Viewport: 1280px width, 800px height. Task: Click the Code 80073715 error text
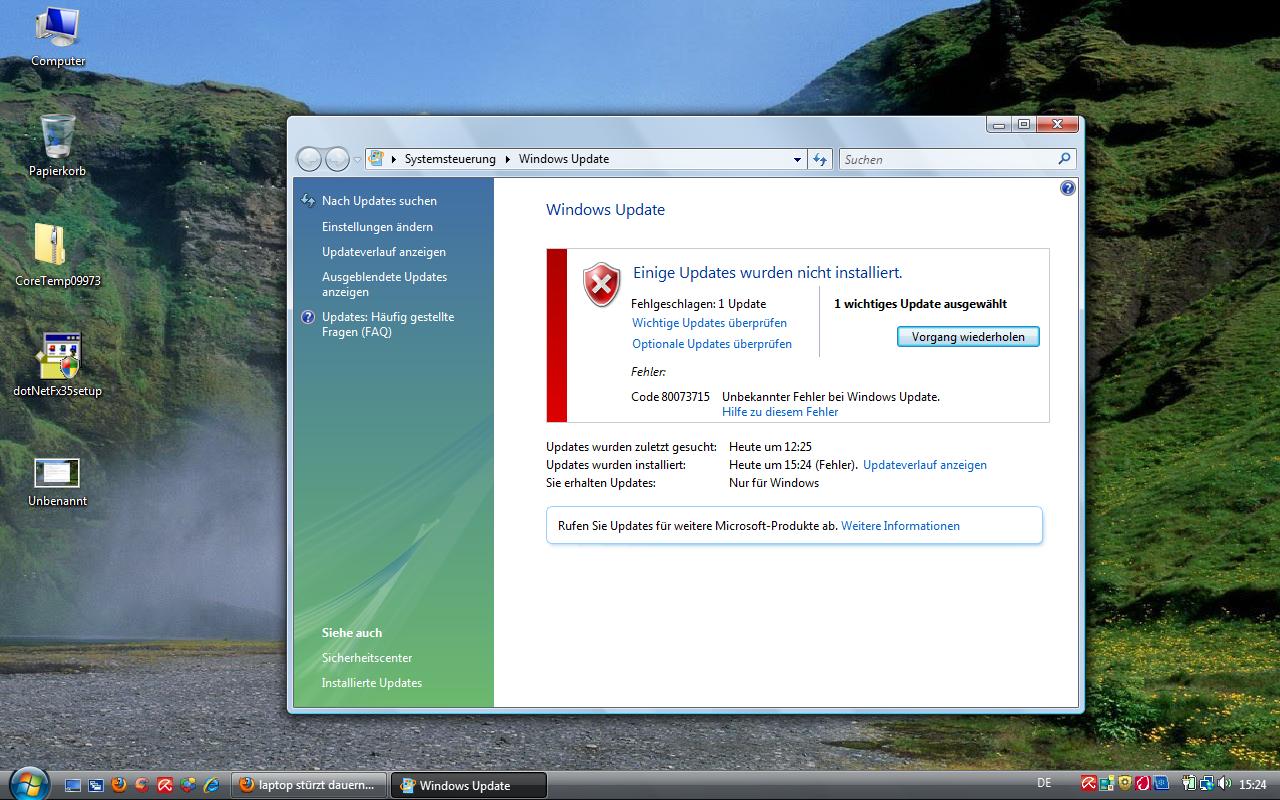point(670,397)
